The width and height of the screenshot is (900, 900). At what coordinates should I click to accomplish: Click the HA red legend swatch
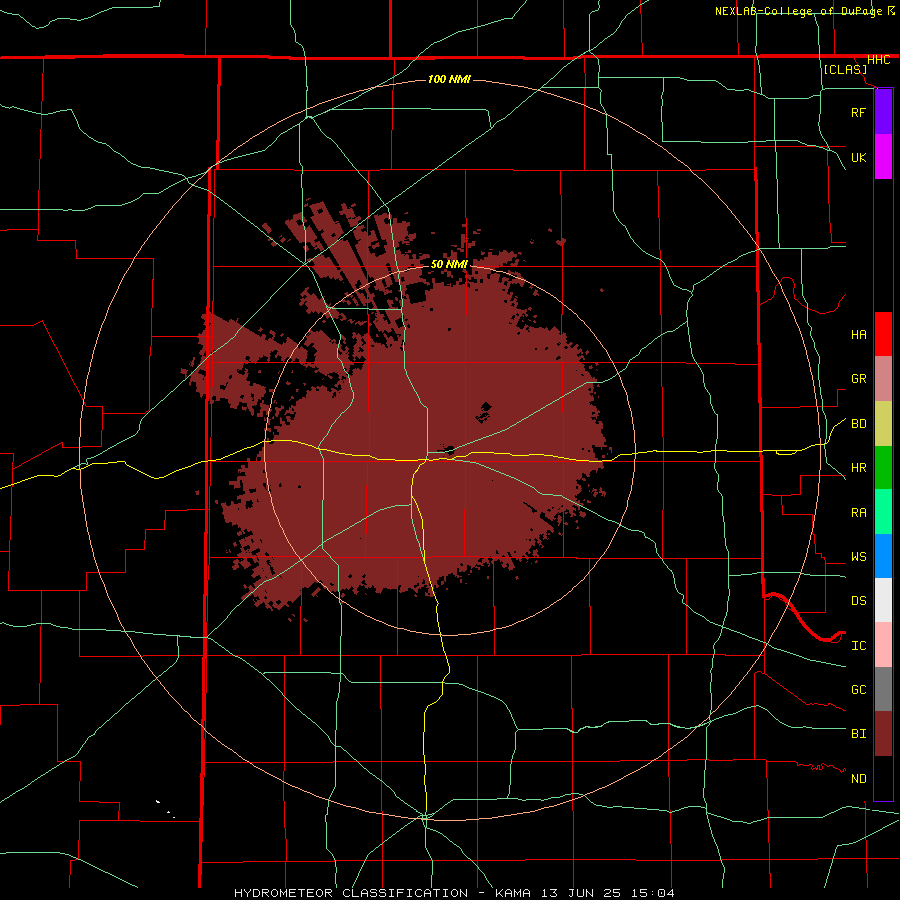point(883,334)
